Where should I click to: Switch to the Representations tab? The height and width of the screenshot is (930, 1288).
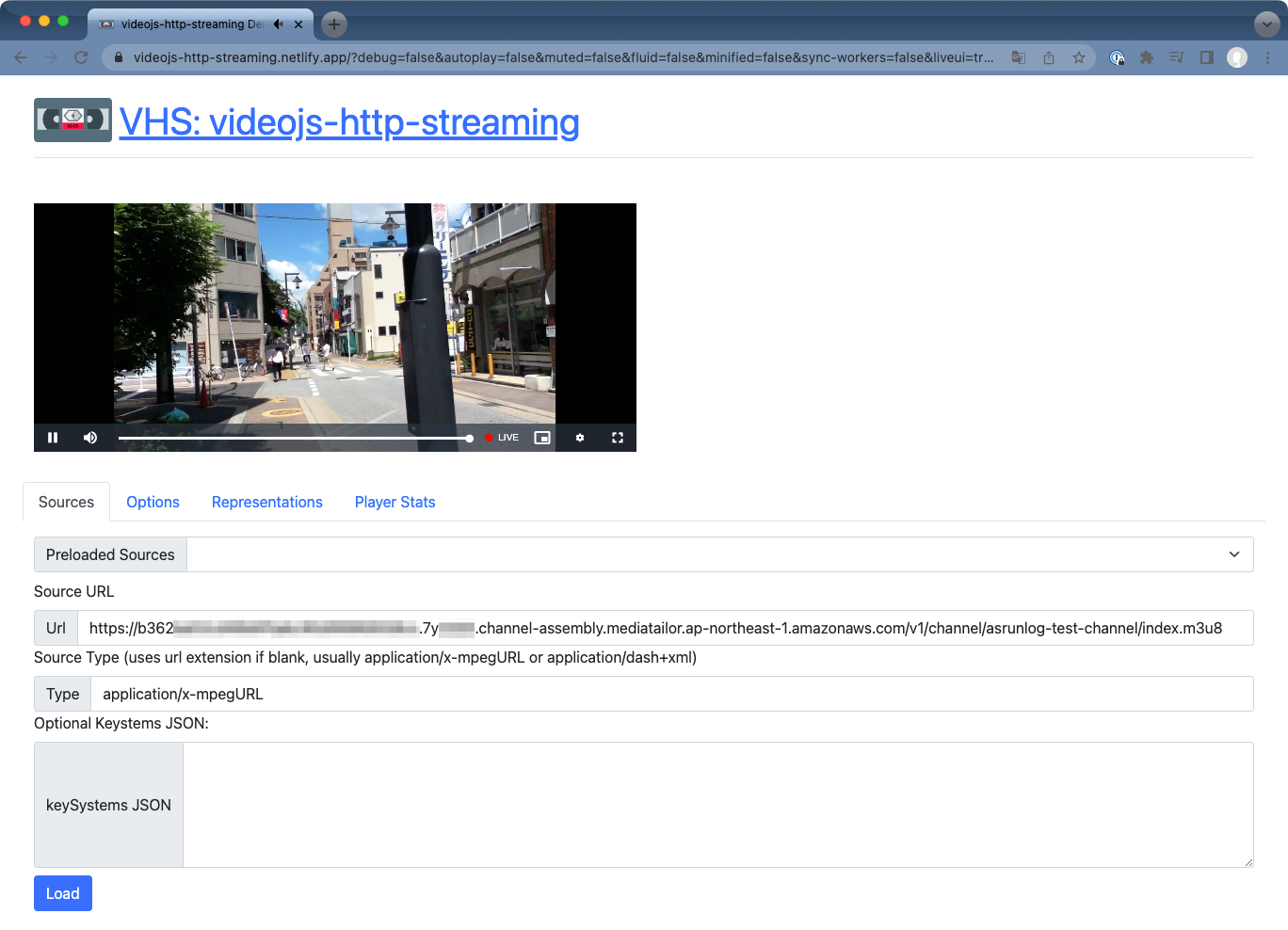pos(267,502)
